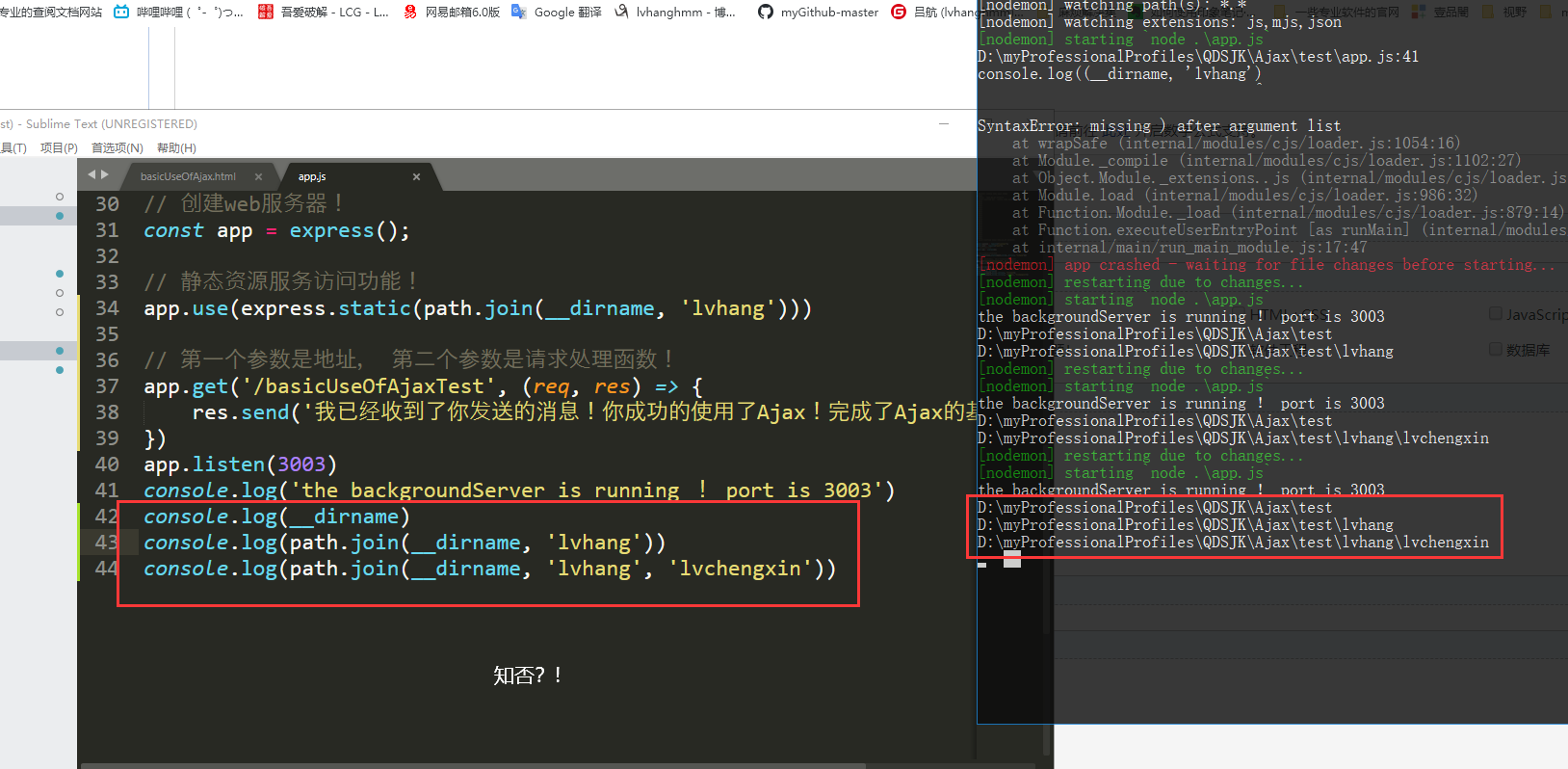The image size is (1568, 769).
Task: Click 'SyntaxError: missing ) after argument list'
Action: [1159, 126]
